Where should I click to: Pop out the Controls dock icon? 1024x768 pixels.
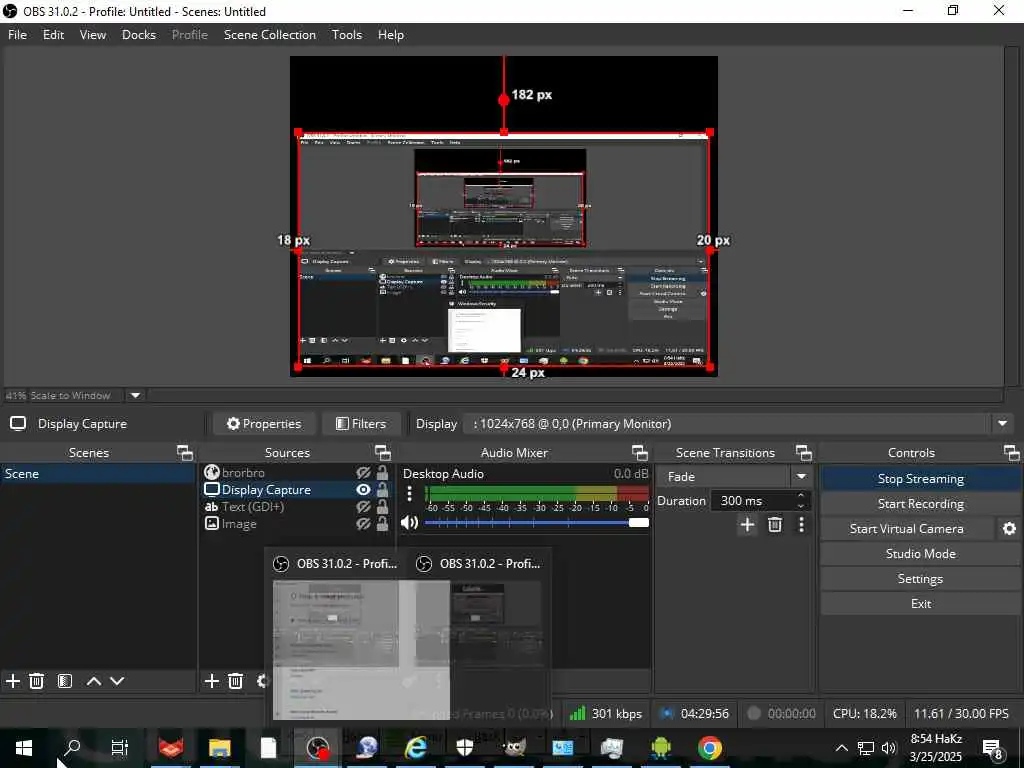pyautogui.click(x=1012, y=453)
